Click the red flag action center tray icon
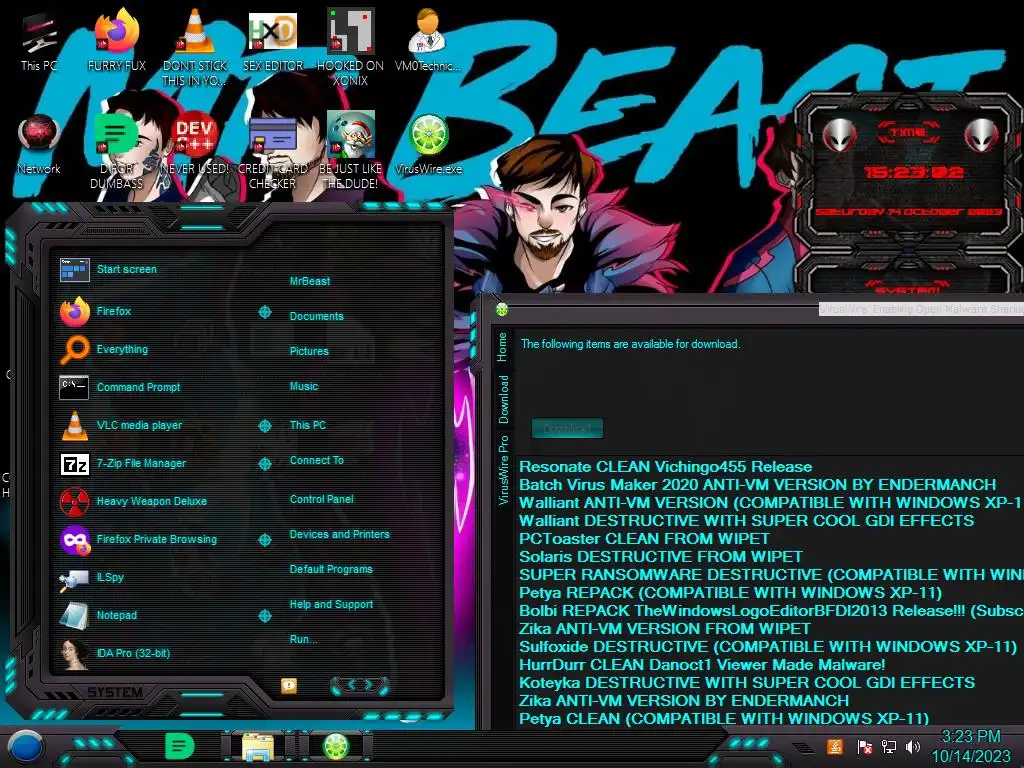The height and width of the screenshot is (768, 1024). coord(865,746)
